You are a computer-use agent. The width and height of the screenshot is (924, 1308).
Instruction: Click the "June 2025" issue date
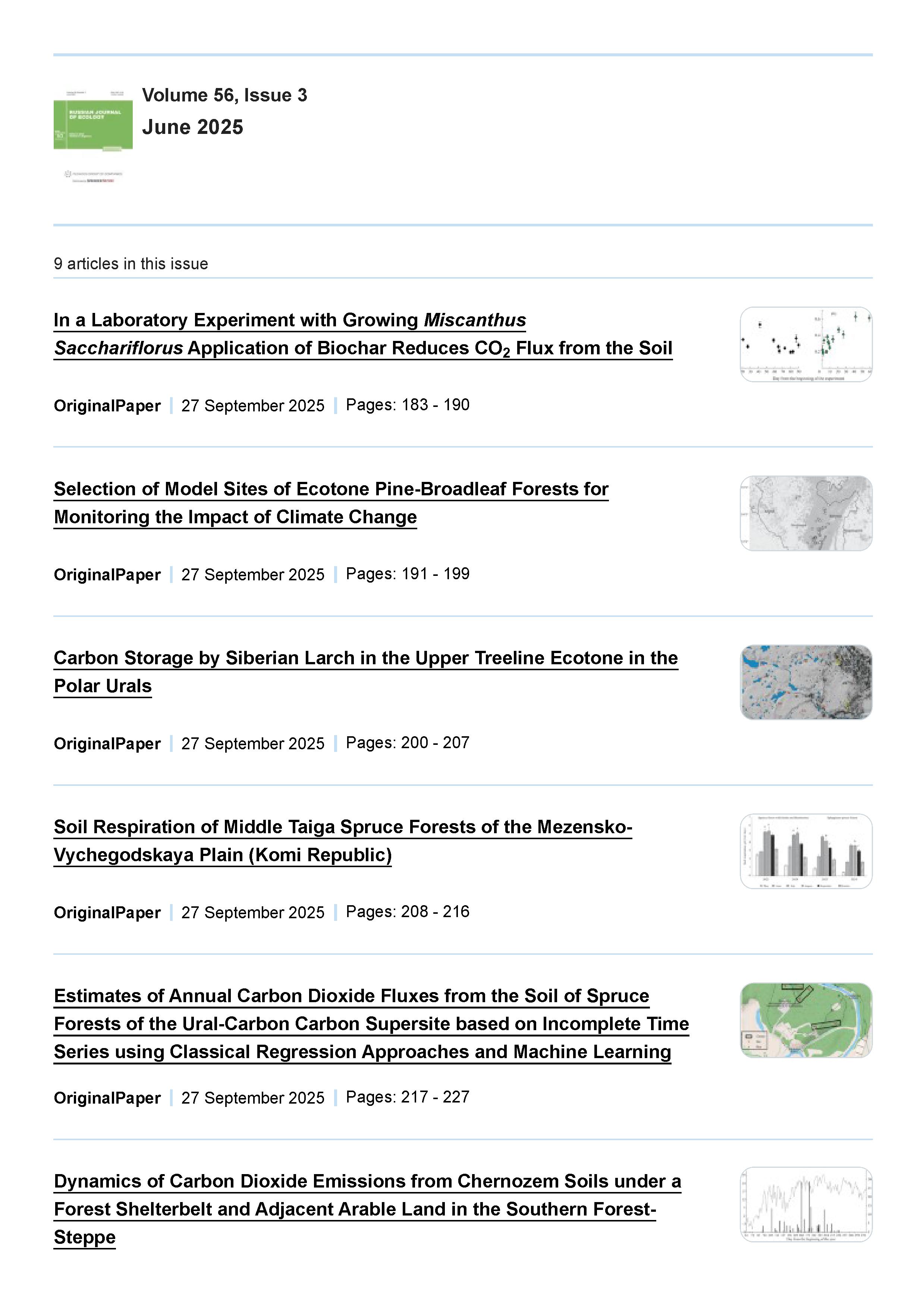click(x=192, y=127)
